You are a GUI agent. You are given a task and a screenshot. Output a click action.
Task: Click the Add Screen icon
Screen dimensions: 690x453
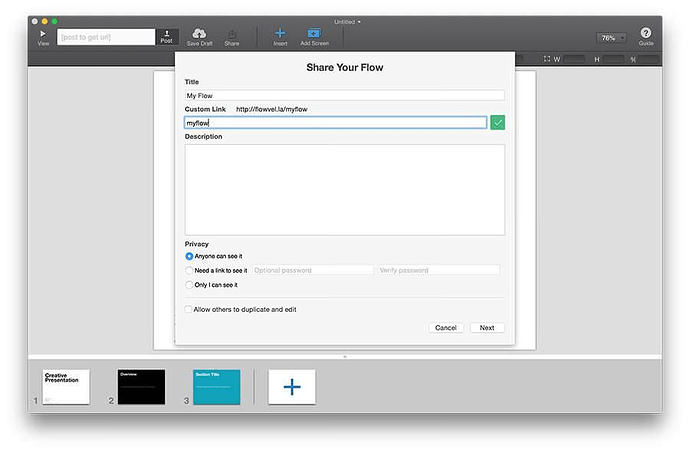314,33
